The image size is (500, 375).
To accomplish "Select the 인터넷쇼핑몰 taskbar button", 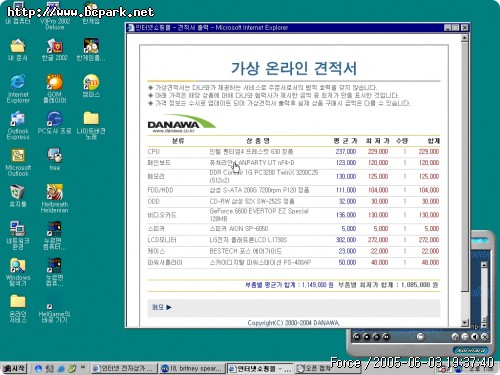I will (260, 368).
